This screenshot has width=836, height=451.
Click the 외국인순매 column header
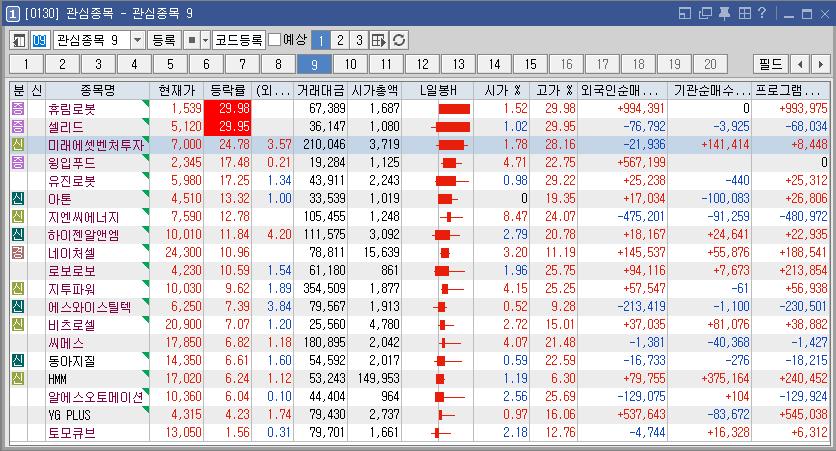623,90
